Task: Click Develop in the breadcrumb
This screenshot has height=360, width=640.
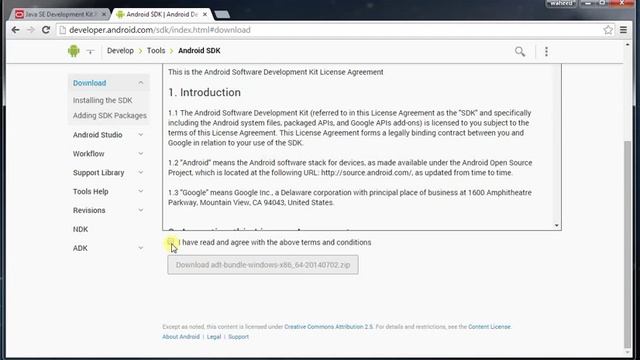Action: pyautogui.click(x=120, y=51)
